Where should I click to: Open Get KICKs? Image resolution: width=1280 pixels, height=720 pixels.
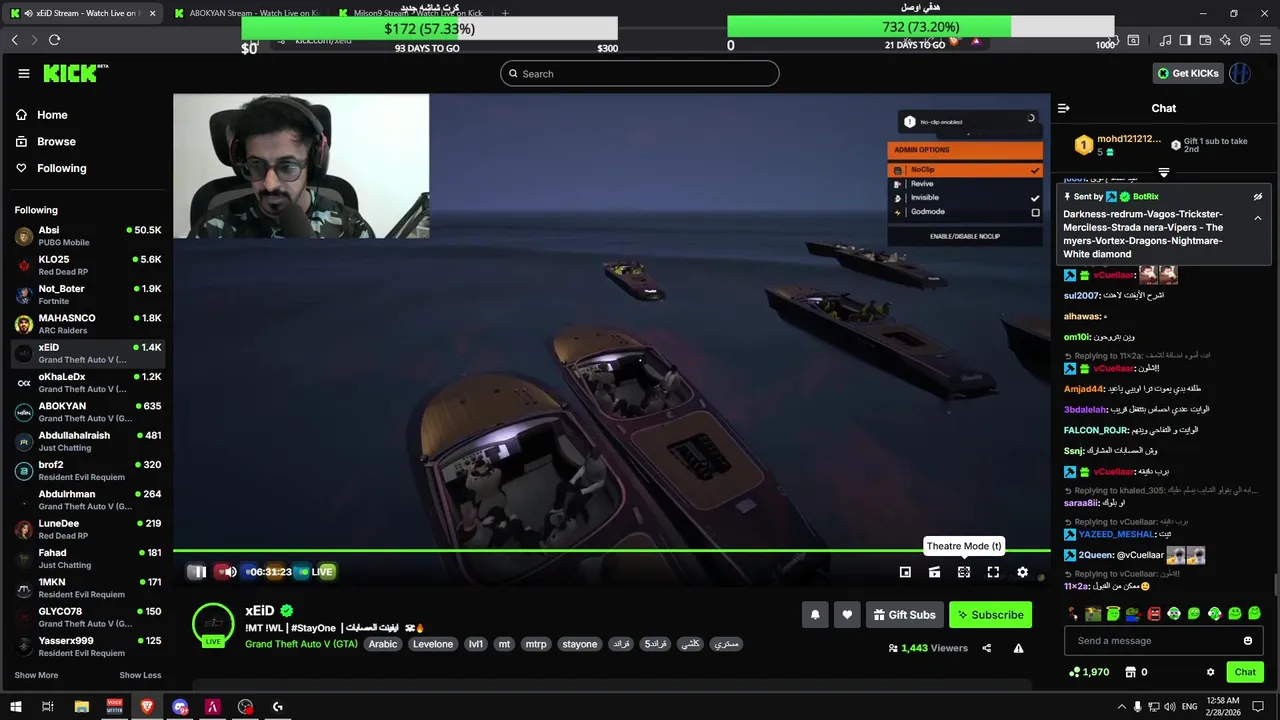1188,73
